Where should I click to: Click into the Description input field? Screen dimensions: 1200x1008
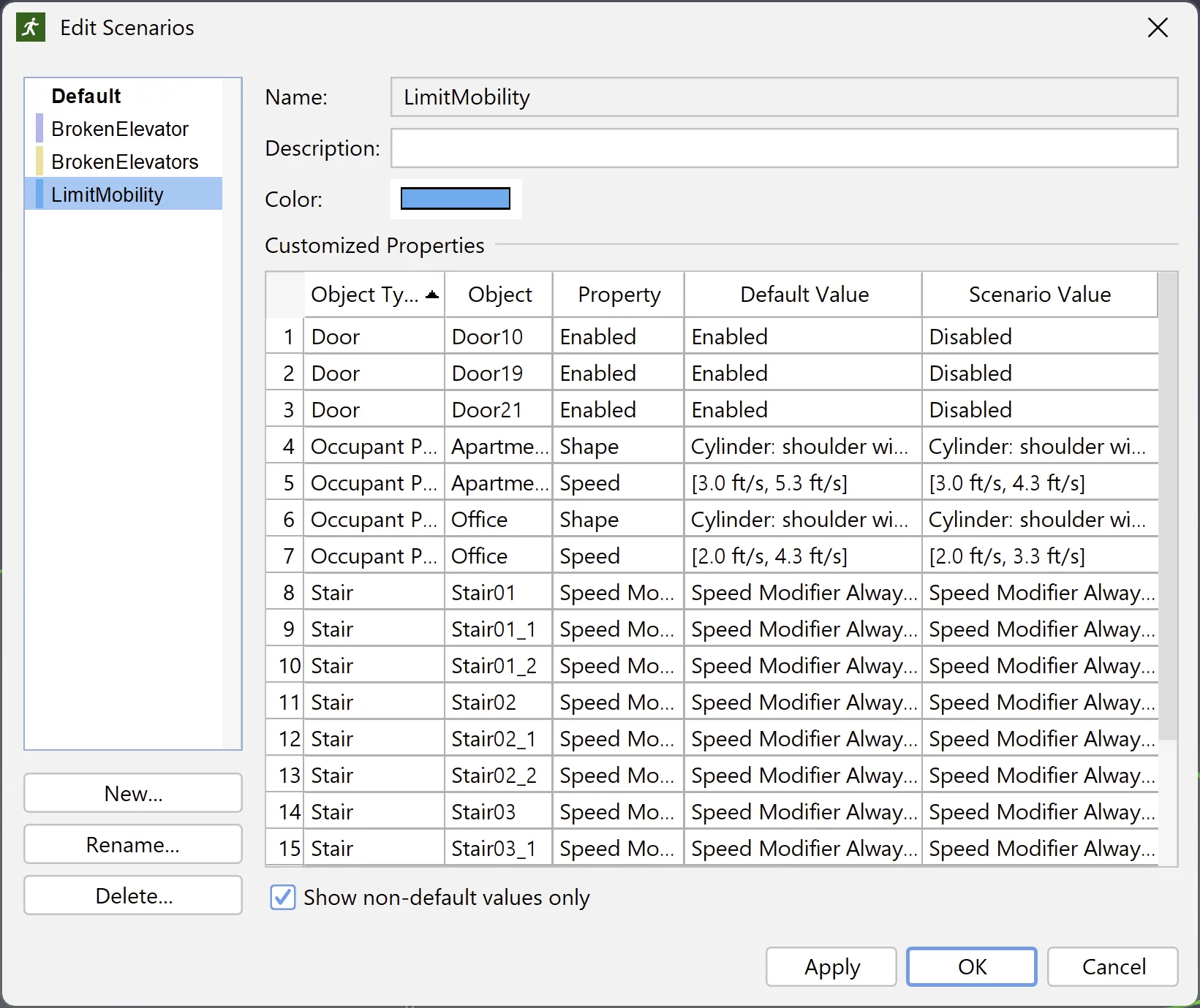[x=784, y=148]
